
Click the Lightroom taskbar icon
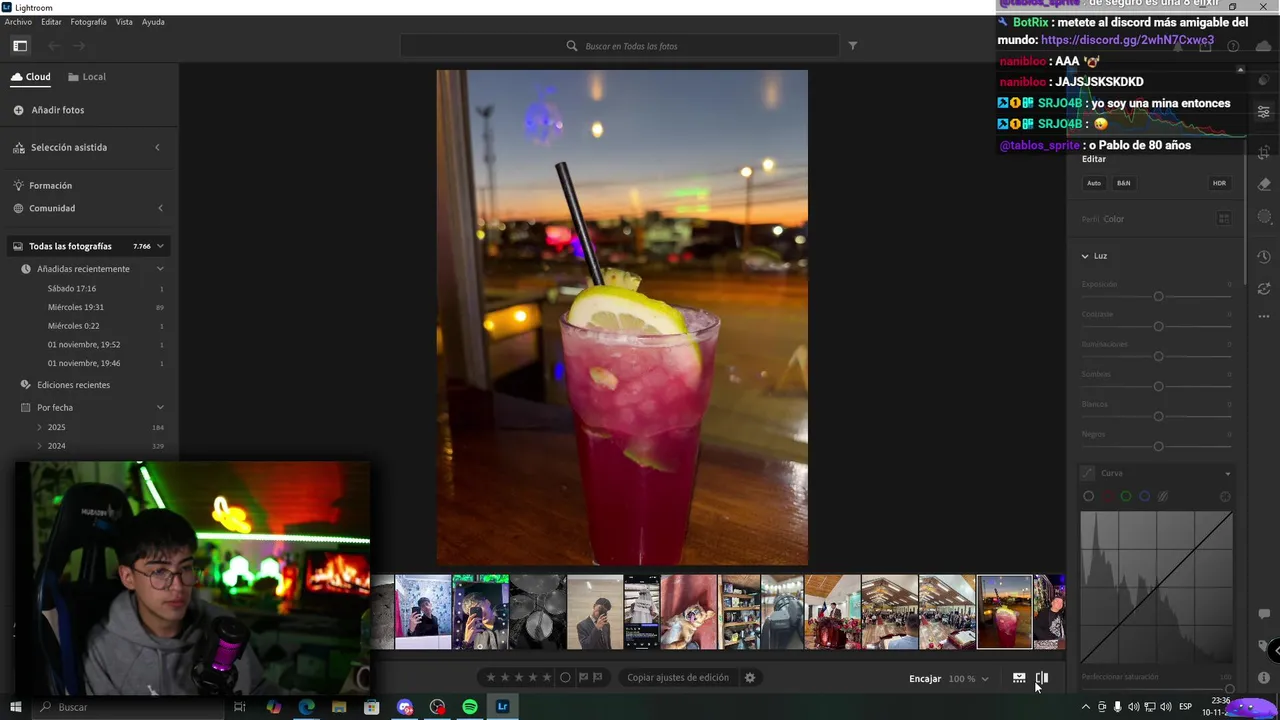pos(503,707)
